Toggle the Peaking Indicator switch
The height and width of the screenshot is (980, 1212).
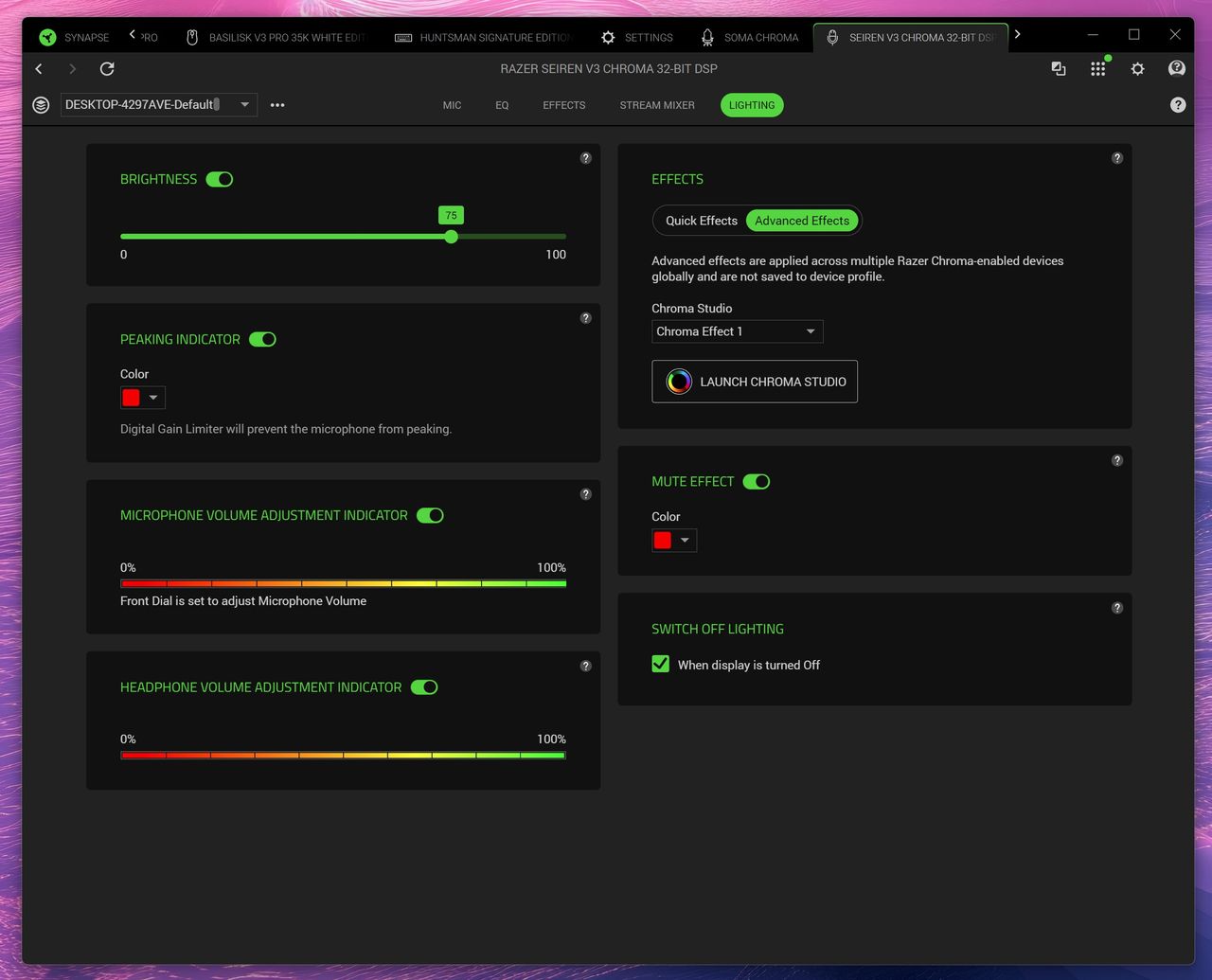(262, 339)
